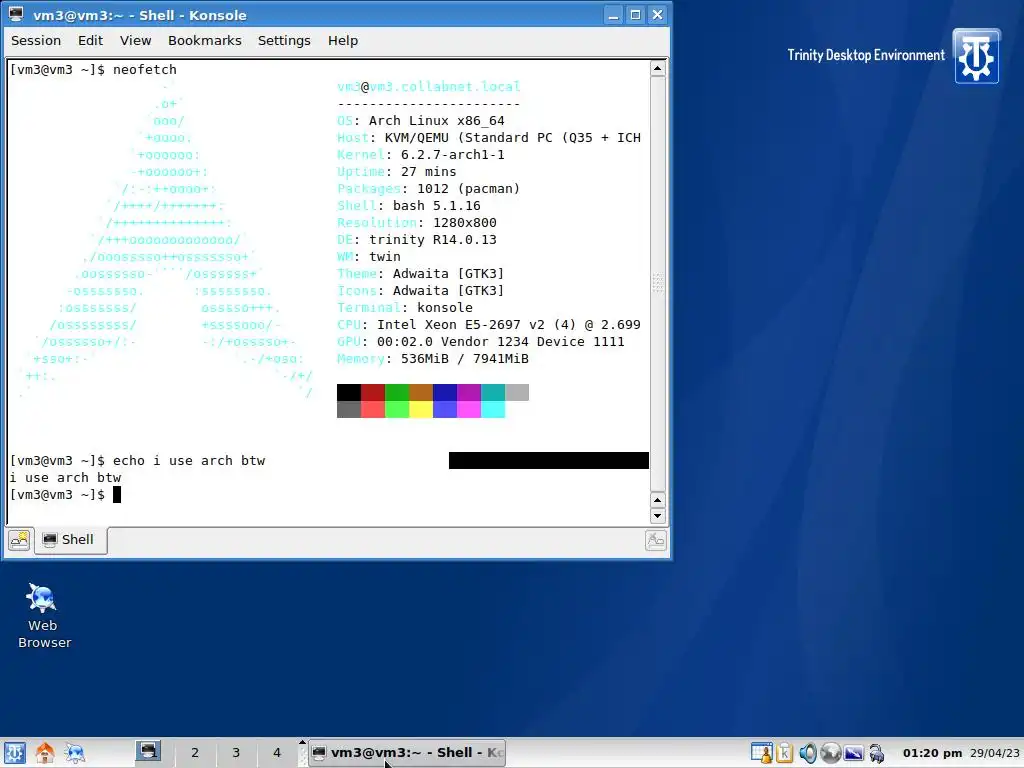Open the Home folder taskbar icon

pos(45,753)
